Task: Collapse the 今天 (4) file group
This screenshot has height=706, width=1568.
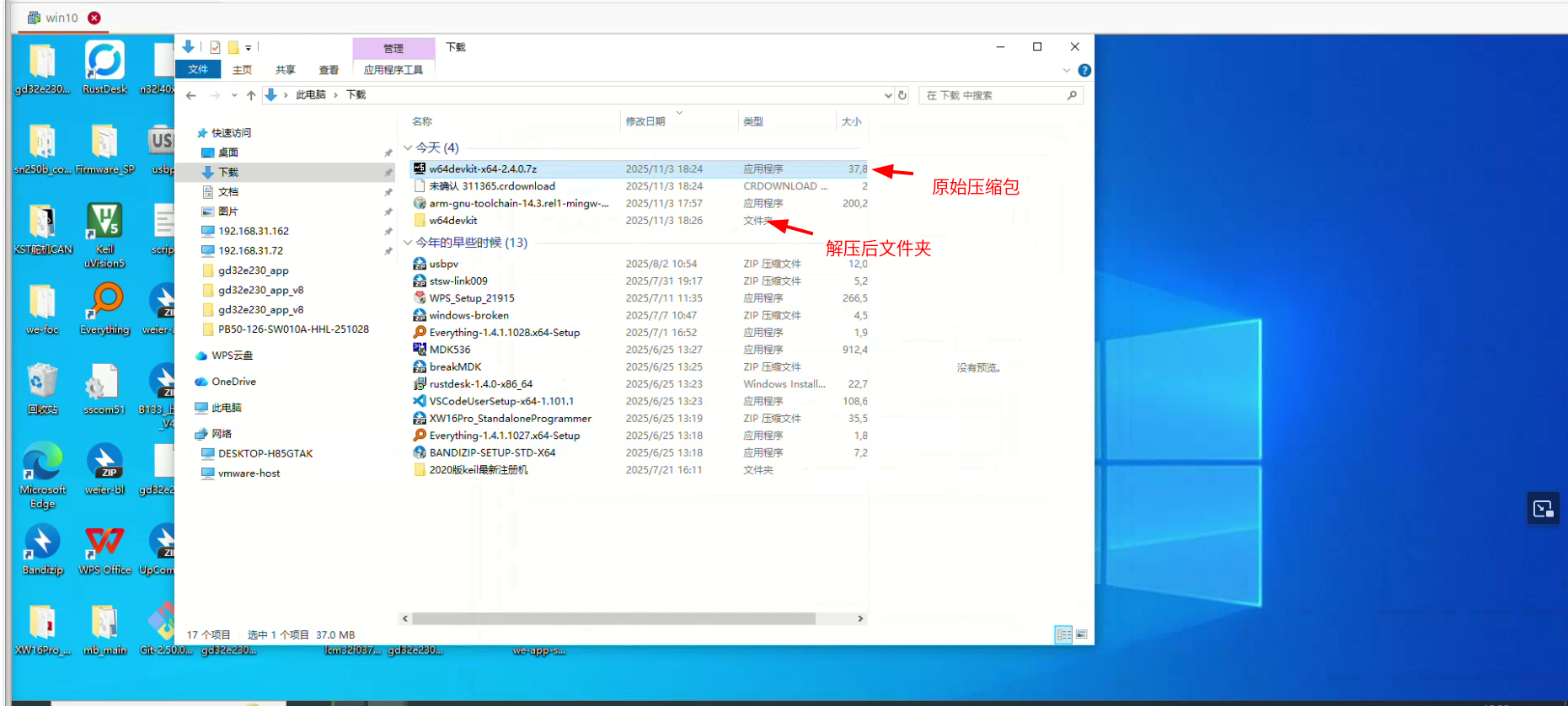Action: (408, 148)
